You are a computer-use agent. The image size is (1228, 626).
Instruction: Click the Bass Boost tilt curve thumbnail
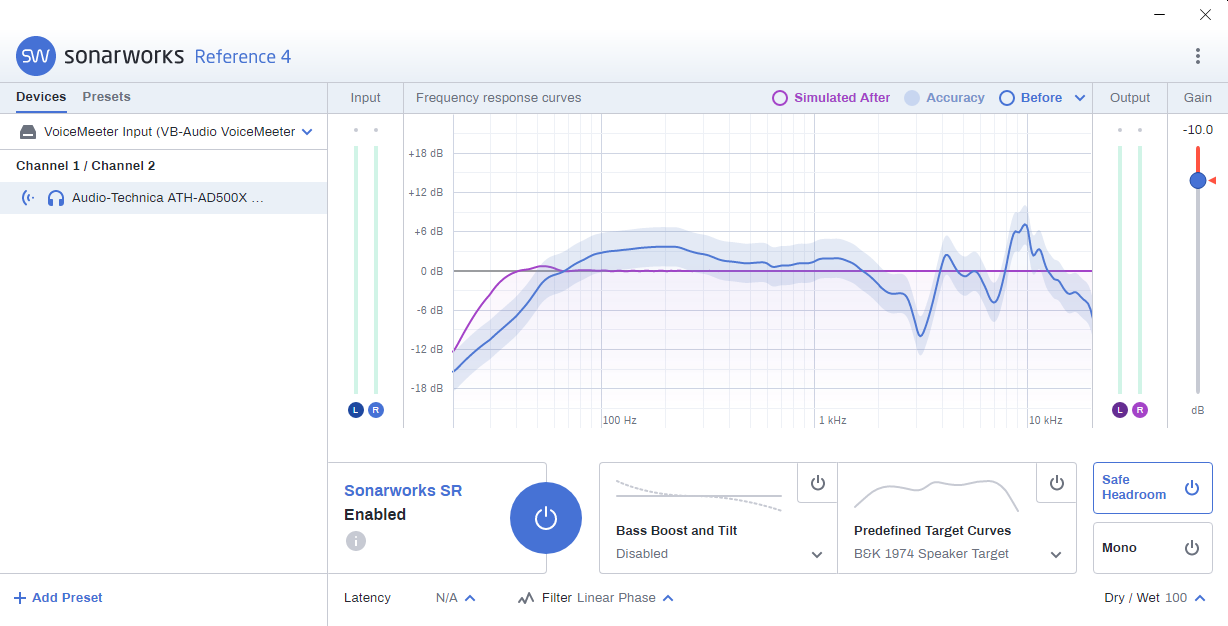click(x=698, y=495)
